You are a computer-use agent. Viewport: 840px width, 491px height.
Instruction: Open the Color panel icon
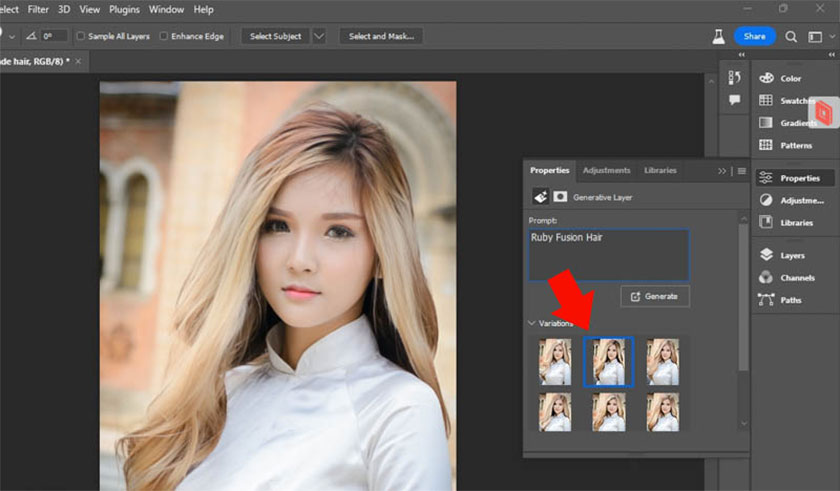pos(765,78)
